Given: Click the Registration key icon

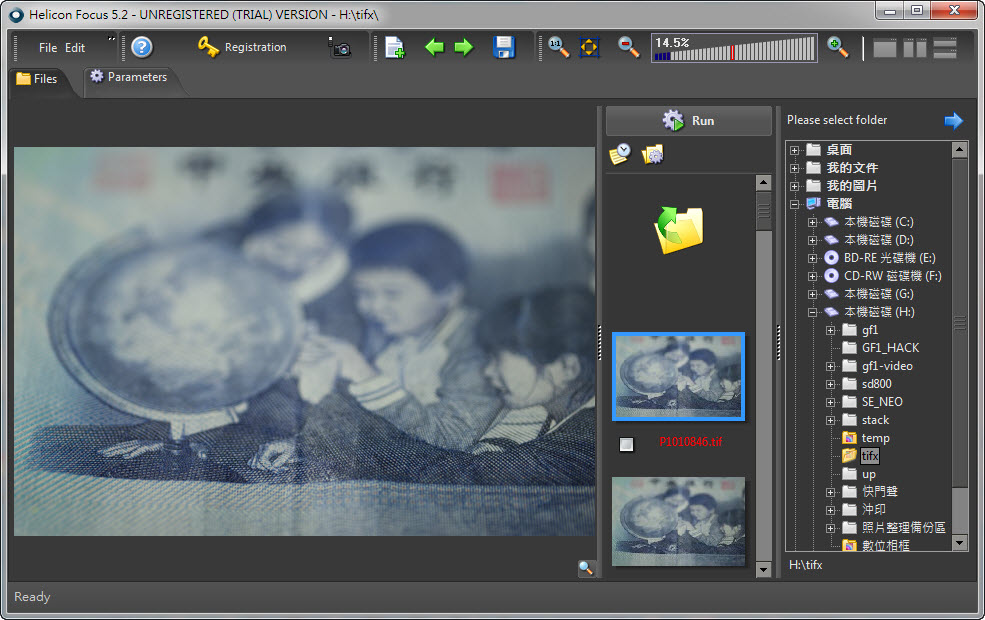Looking at the screenshot, I should point(208,47).
